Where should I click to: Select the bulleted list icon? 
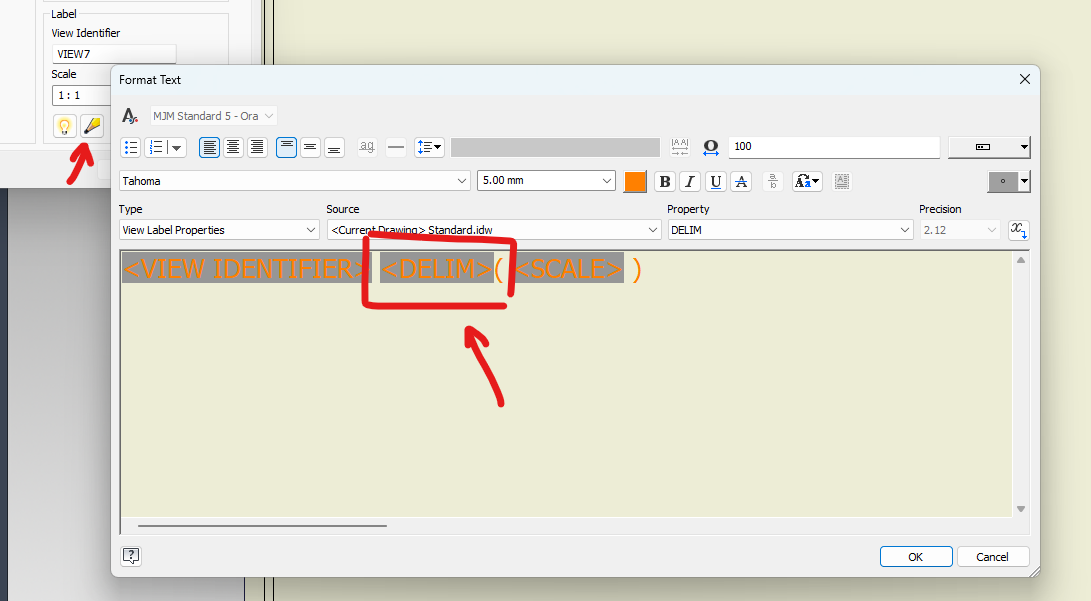click(x=130, y=147)
